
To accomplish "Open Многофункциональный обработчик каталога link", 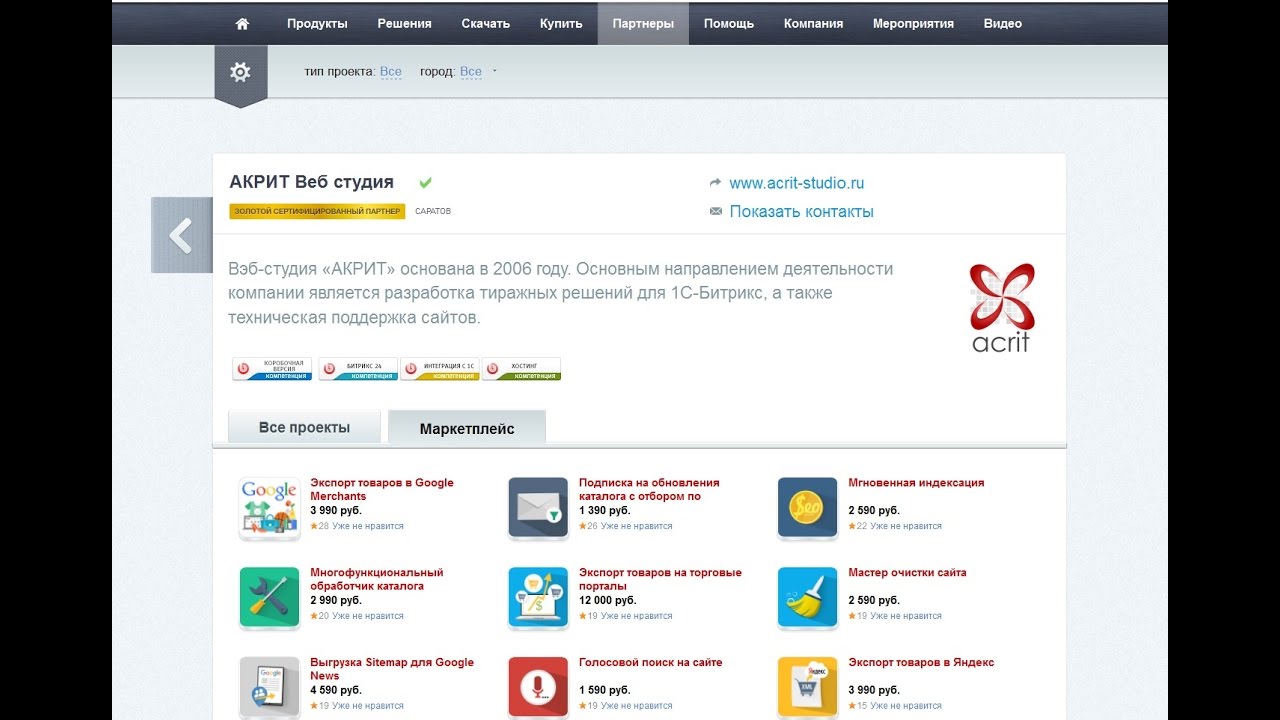I will (377, 579).
